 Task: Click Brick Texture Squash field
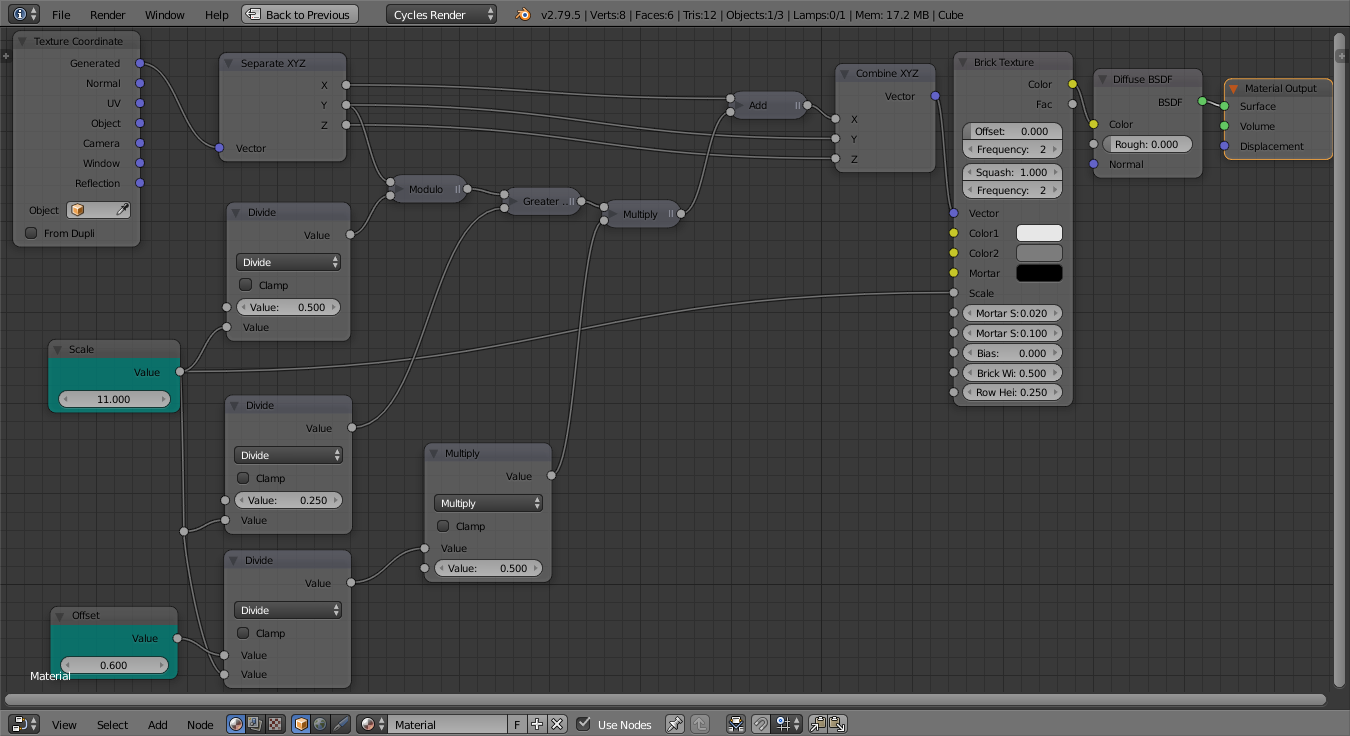point(1012,172)
